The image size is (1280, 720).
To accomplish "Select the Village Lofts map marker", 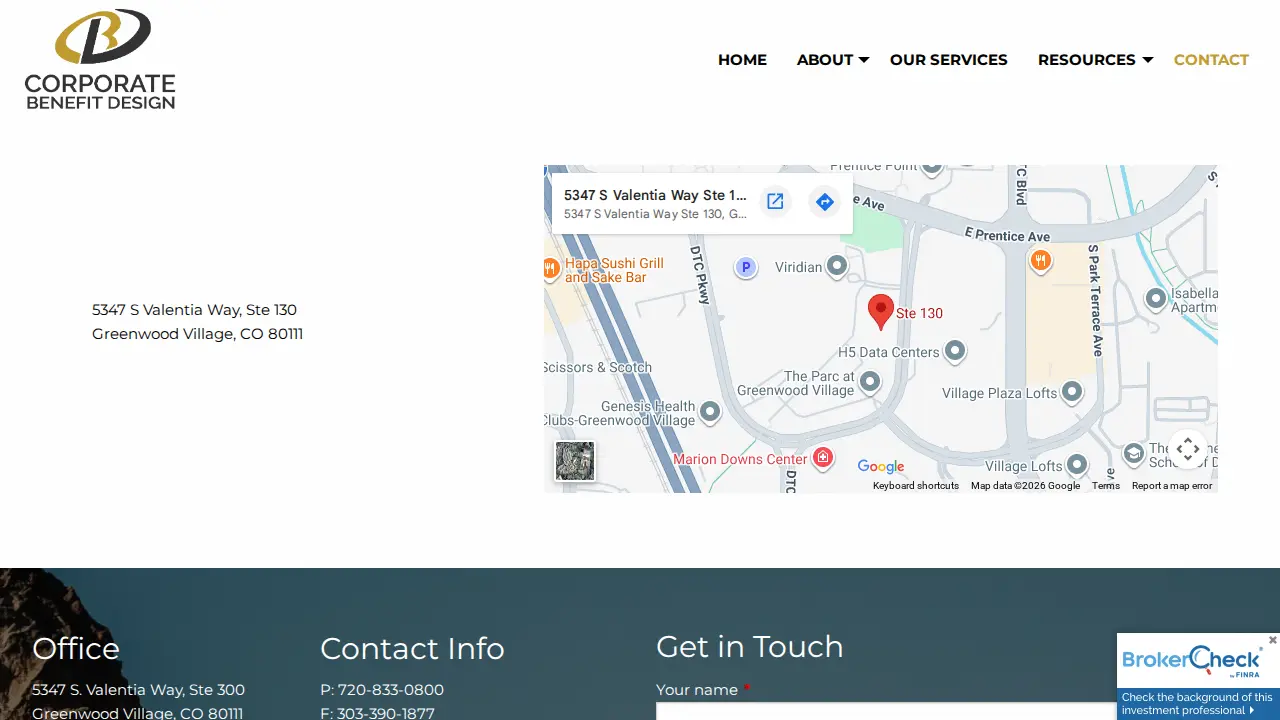I will tap(1077, 465).
